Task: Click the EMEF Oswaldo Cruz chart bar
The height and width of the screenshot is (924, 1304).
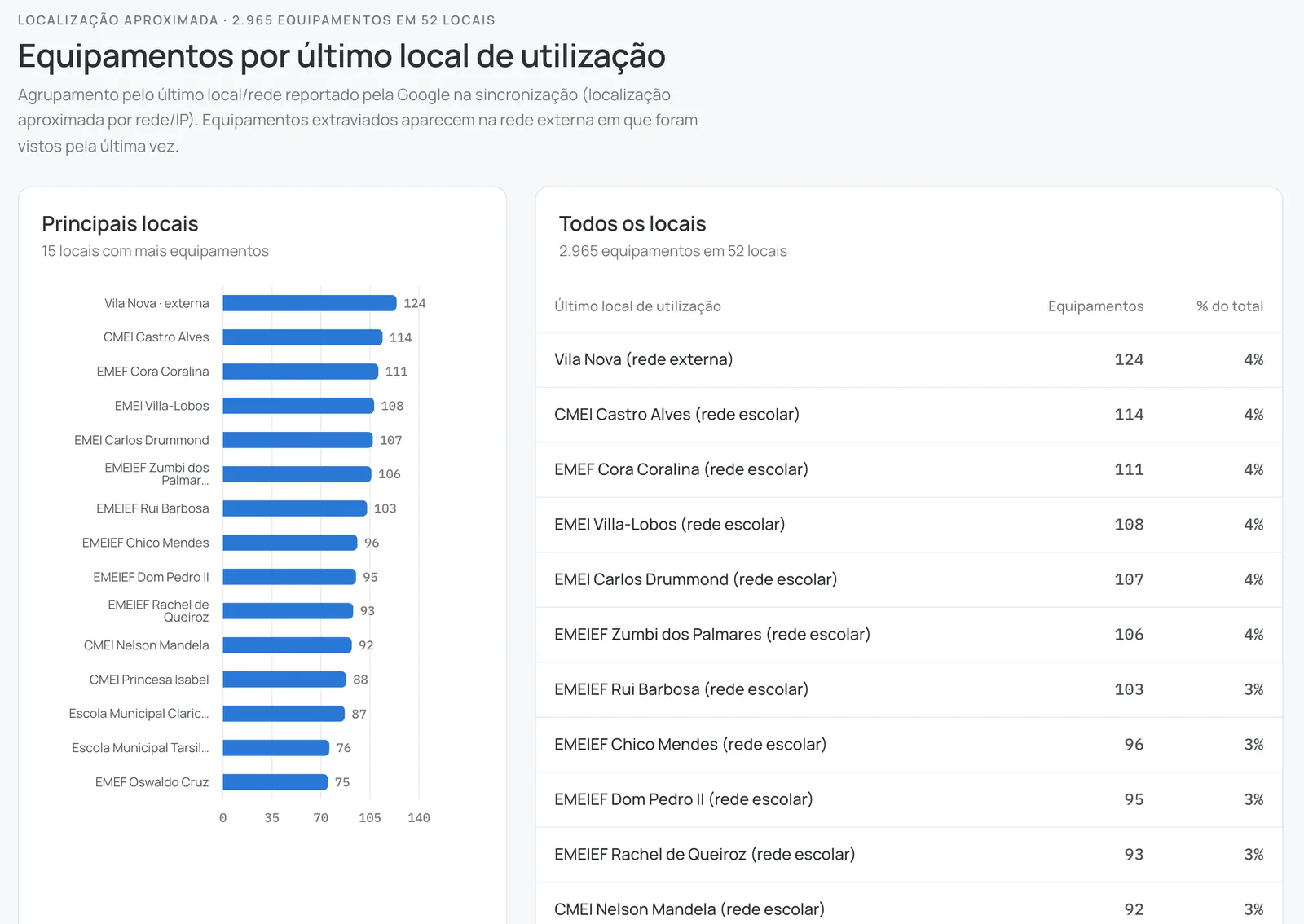Action: pyautogui.click(x=275, y=782)
